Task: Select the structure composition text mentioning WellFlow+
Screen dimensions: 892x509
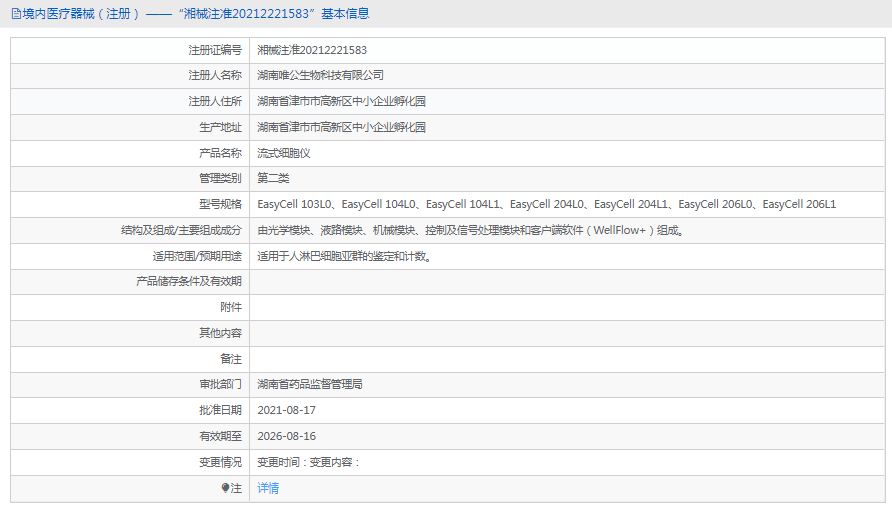Action: tap(471, 230)
